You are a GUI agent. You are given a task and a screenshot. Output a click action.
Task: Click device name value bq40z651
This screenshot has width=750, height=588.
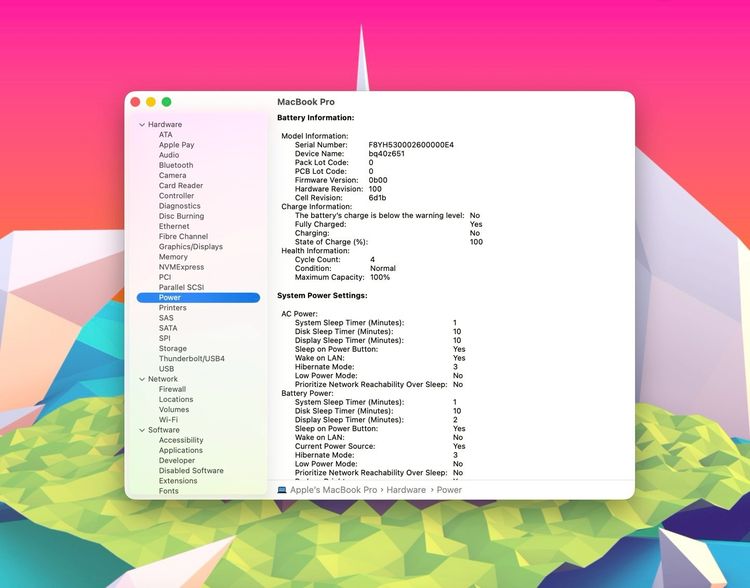(386, 154)
